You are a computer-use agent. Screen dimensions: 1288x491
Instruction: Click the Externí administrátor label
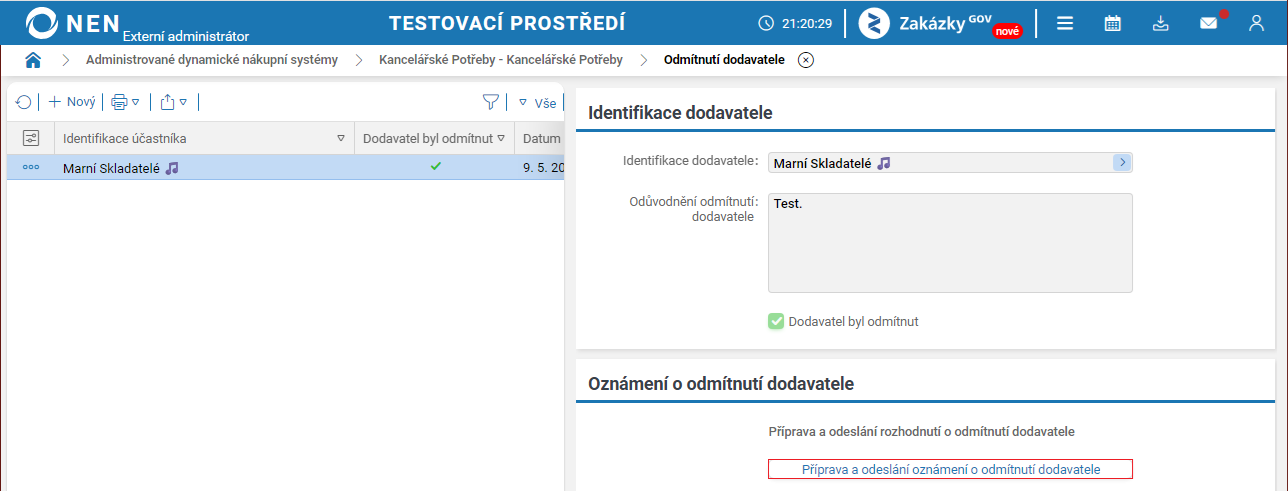tap(186, 36)
